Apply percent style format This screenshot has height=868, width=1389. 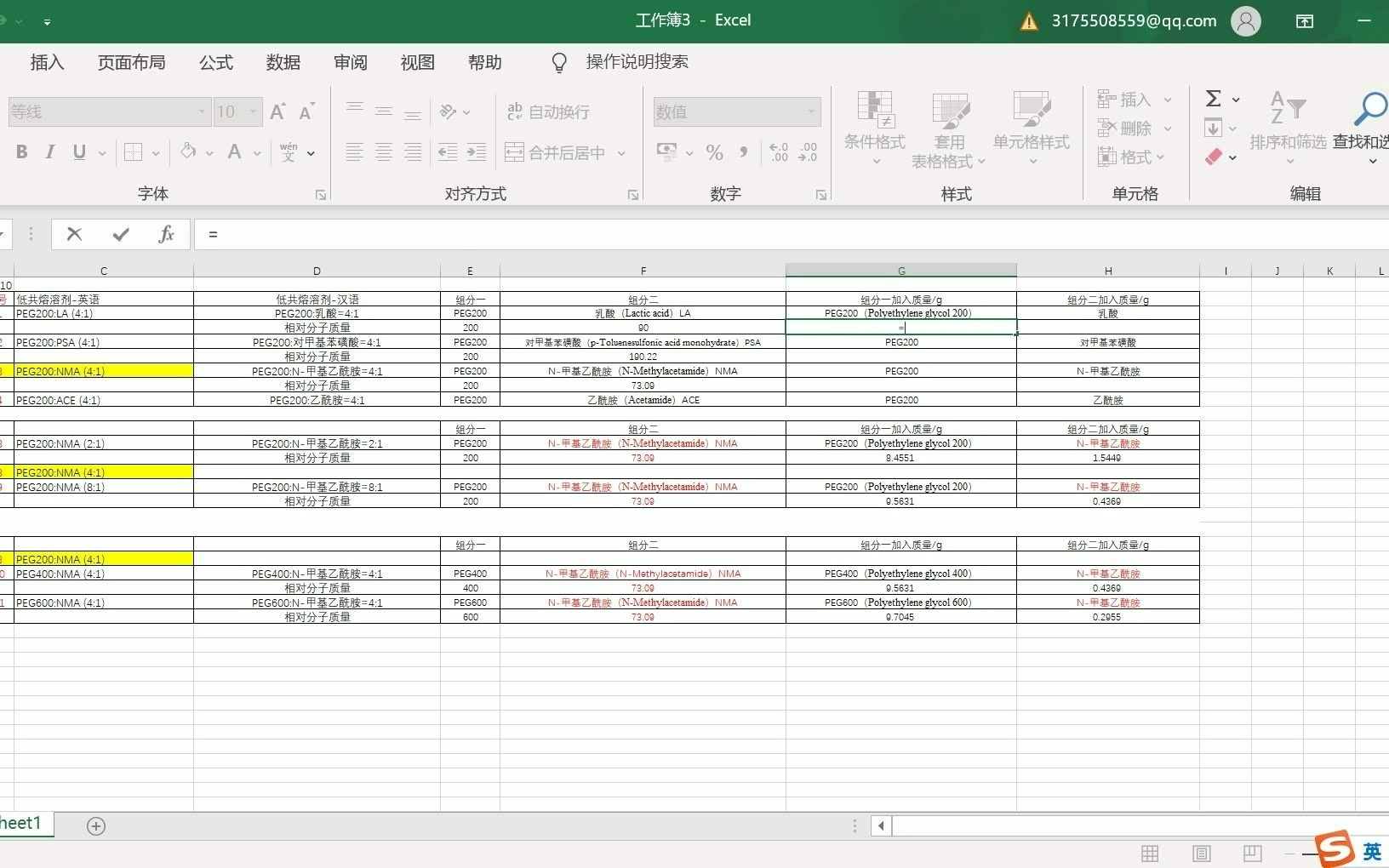(715, 152)
